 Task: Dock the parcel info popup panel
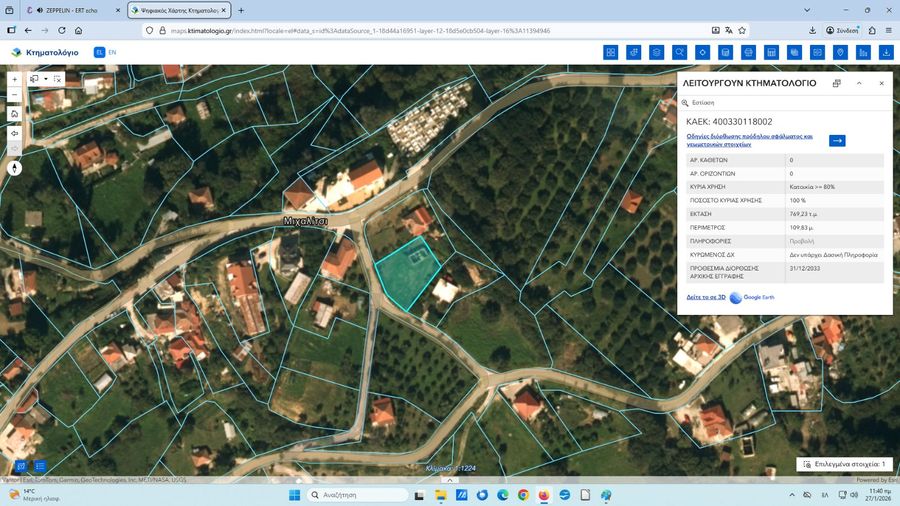pyautogui.click(x=836, y=83)
